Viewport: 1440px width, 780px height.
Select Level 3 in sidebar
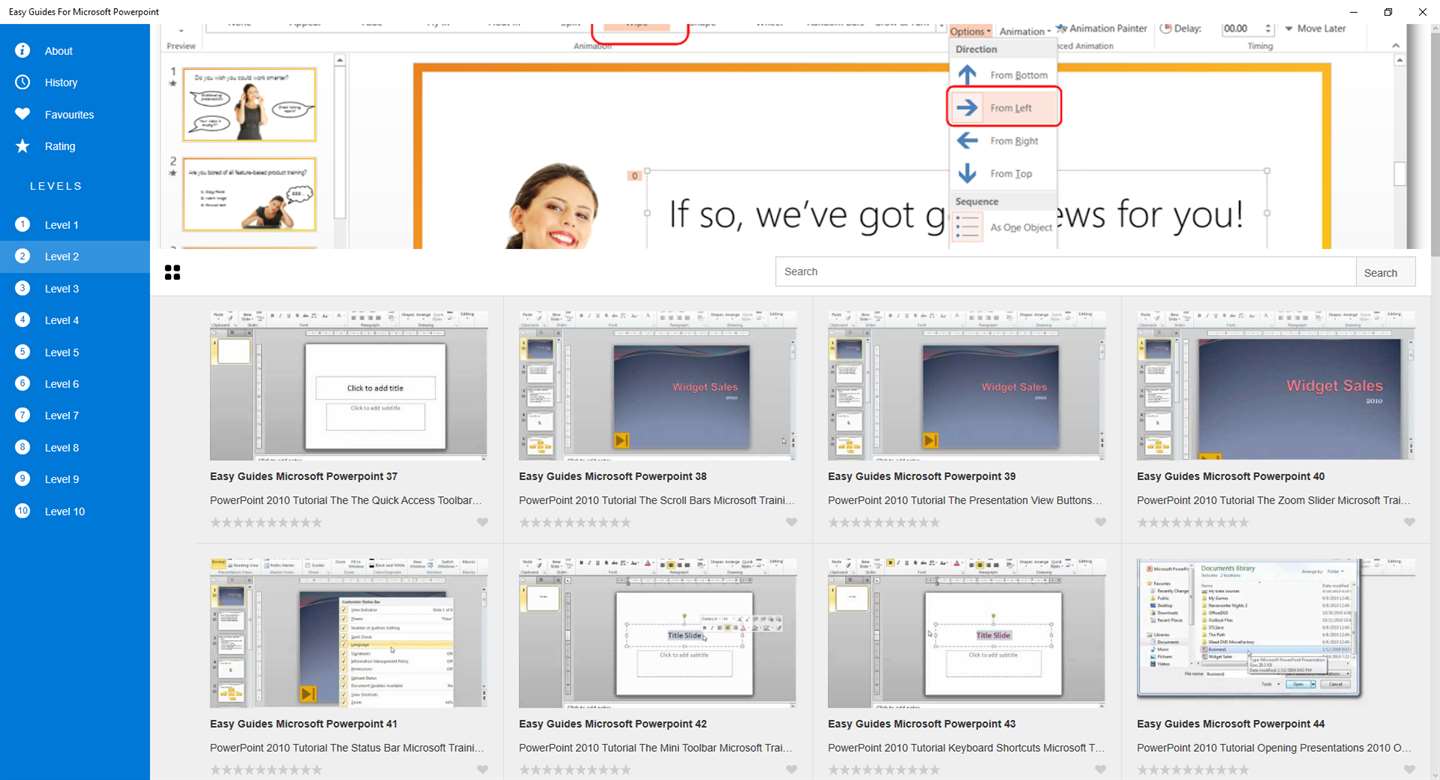click(75, 289)
